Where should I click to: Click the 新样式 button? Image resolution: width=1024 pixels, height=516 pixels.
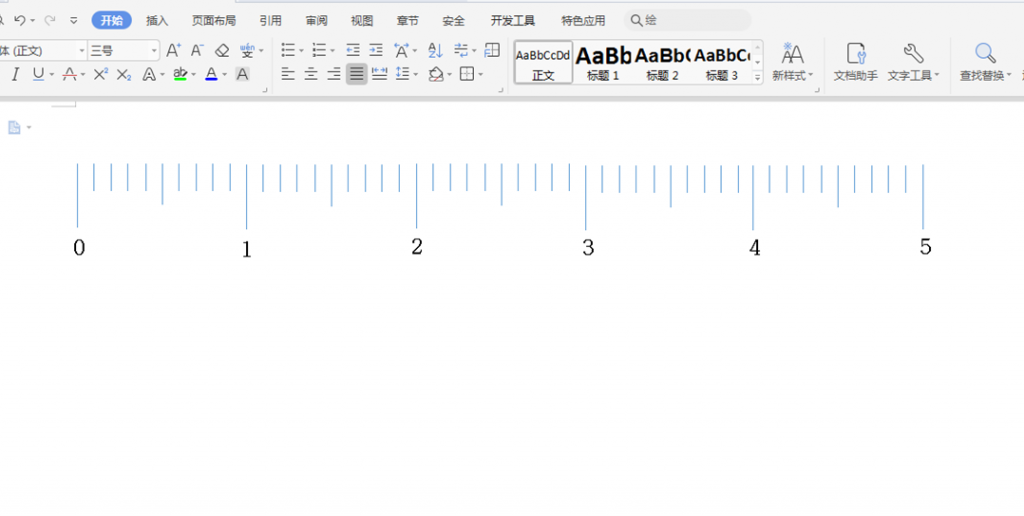point(792,61)
